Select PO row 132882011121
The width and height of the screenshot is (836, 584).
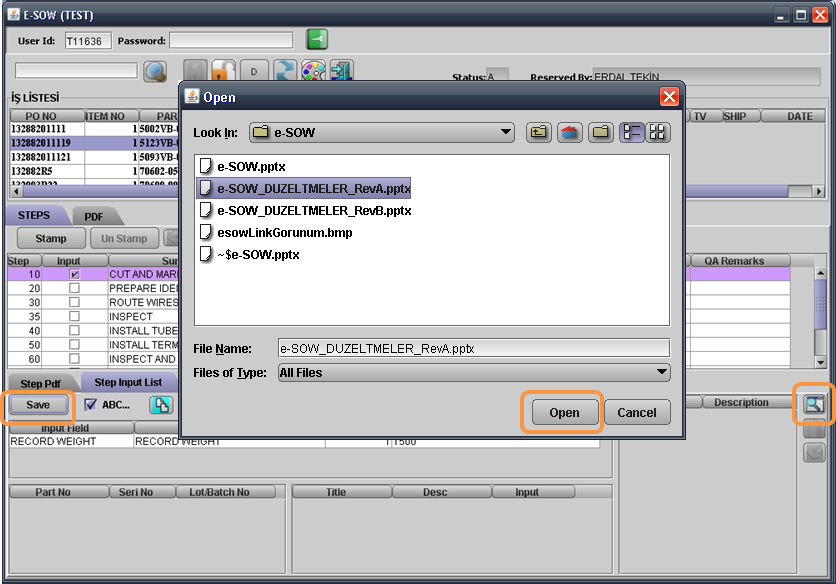tap(94, 157)
